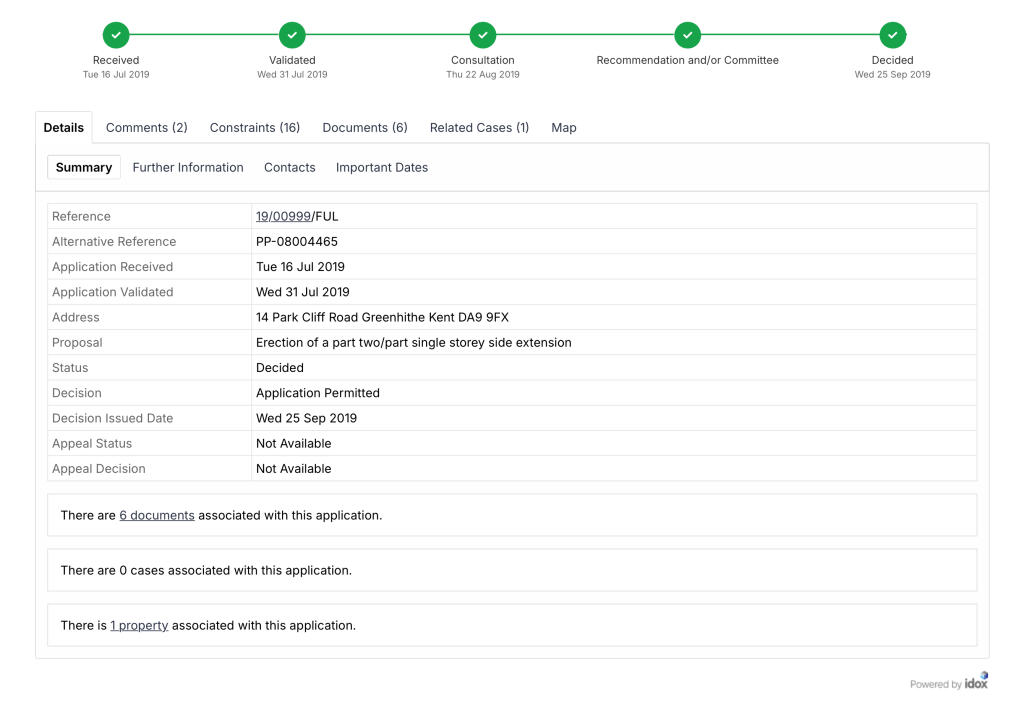
Task: Open the Comments (2) tab
Action: coord(146,128)
